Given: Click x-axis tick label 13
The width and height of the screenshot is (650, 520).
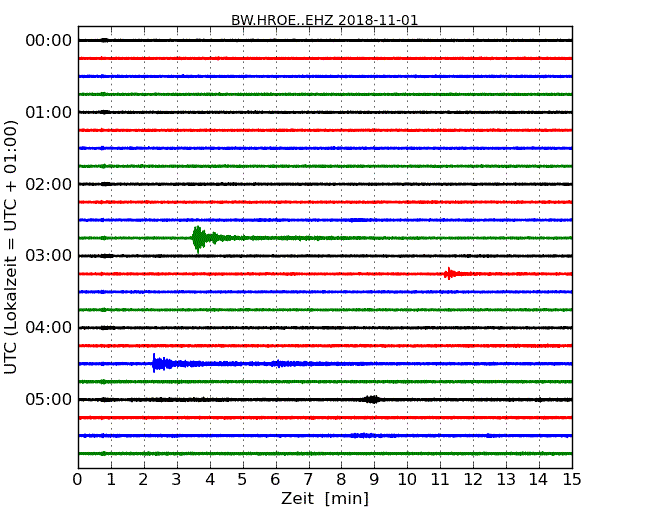Looking at the screenshot, I should 506,480.
